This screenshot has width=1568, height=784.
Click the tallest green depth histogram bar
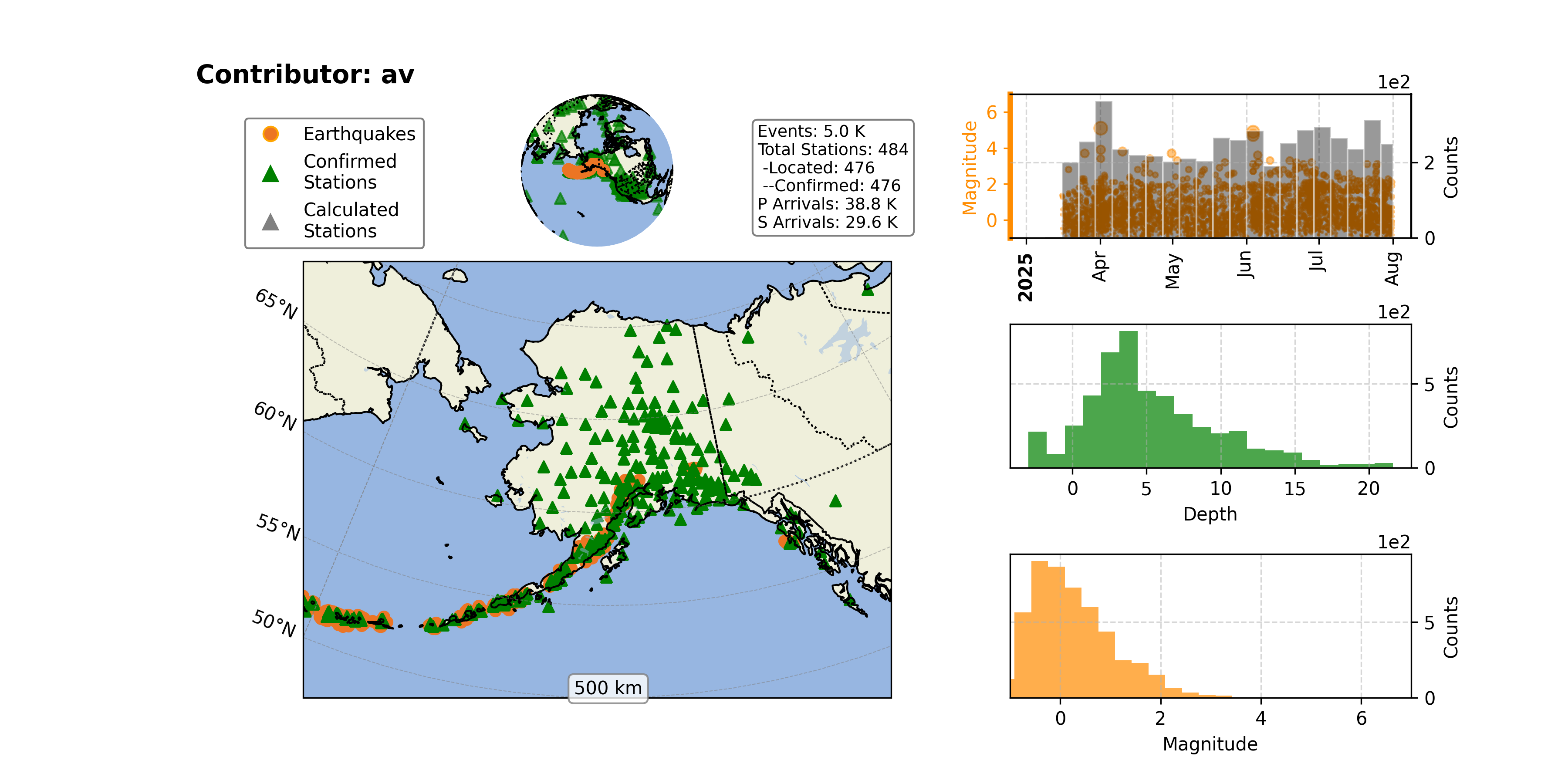[x=1129, y=399]
